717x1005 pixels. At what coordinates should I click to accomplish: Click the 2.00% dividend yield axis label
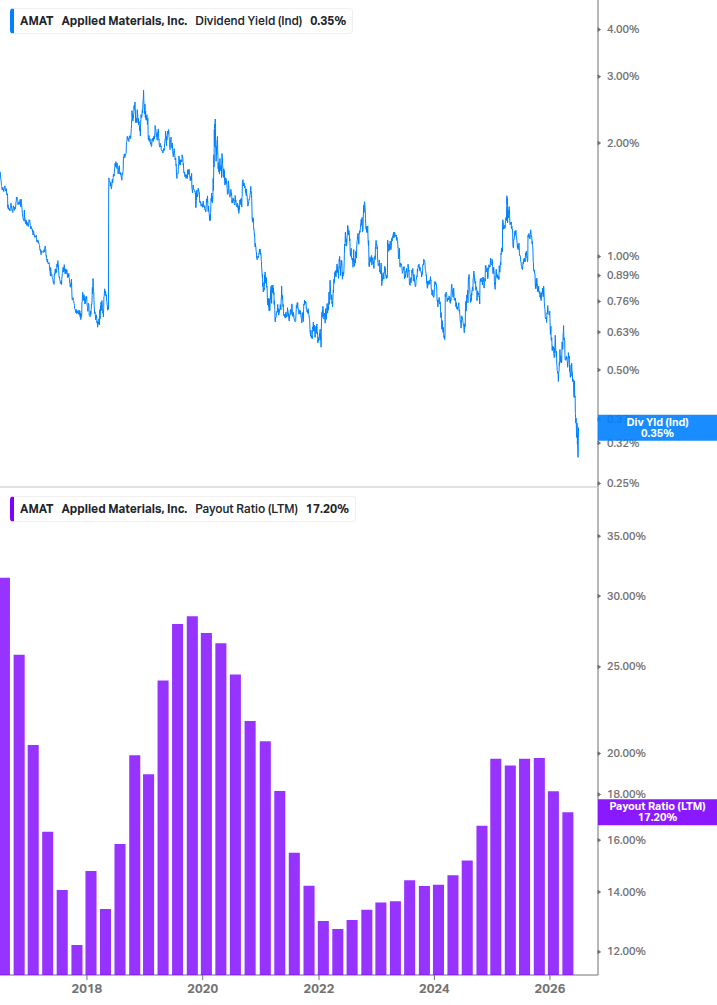pyautogui.click(x=623, y=144)
